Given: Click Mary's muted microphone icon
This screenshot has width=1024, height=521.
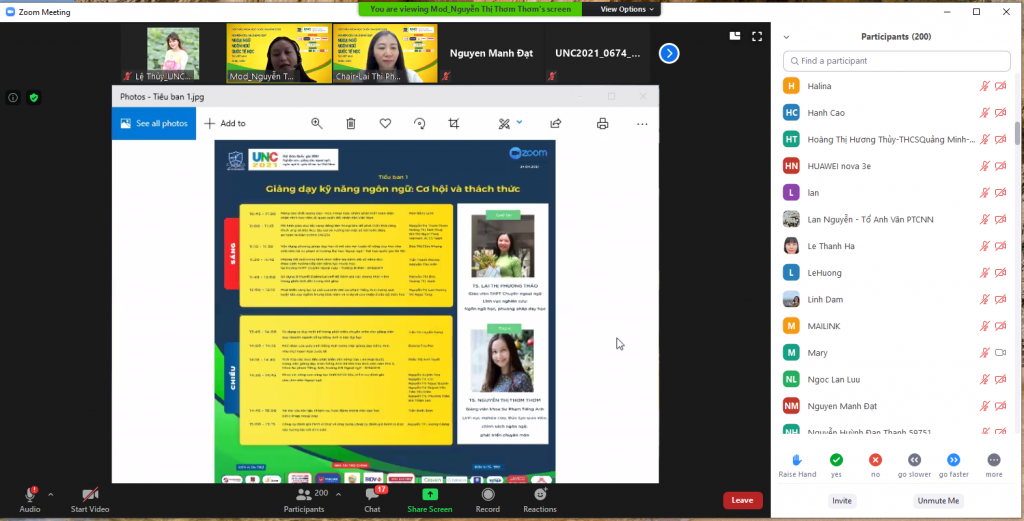Looking at the screenshot, I should [984, 353].
